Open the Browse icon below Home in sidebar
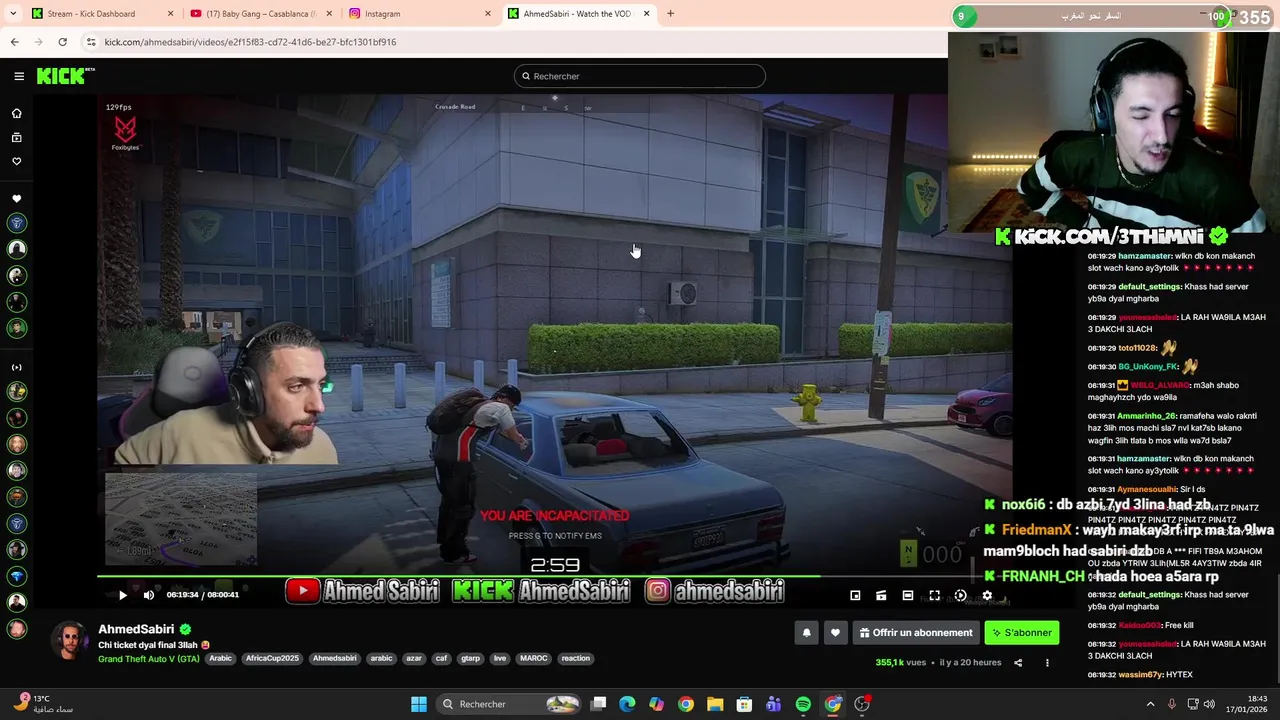 point(16,137)
